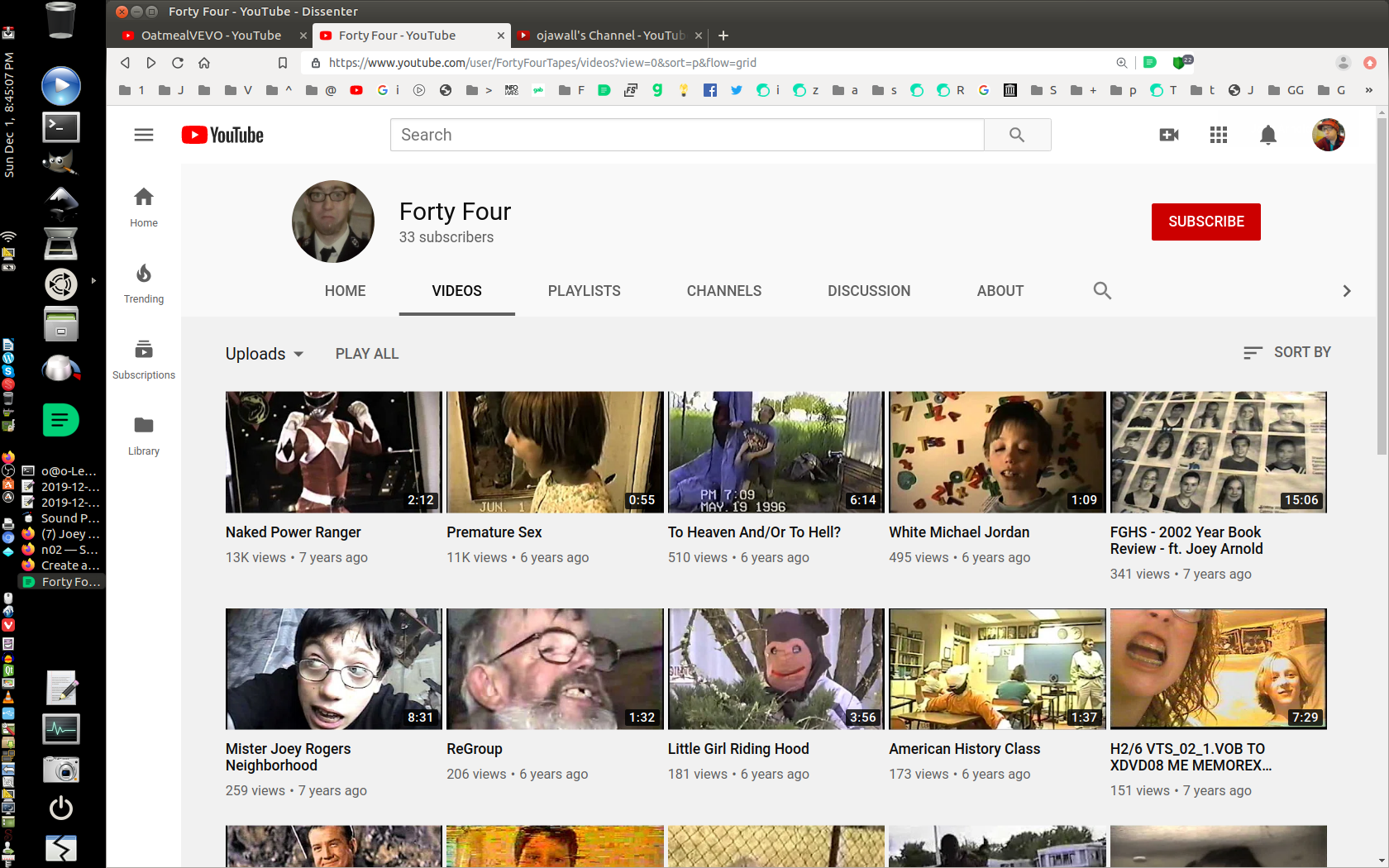Go back in browser history
1389x868 pixels.
pos(125,63)
